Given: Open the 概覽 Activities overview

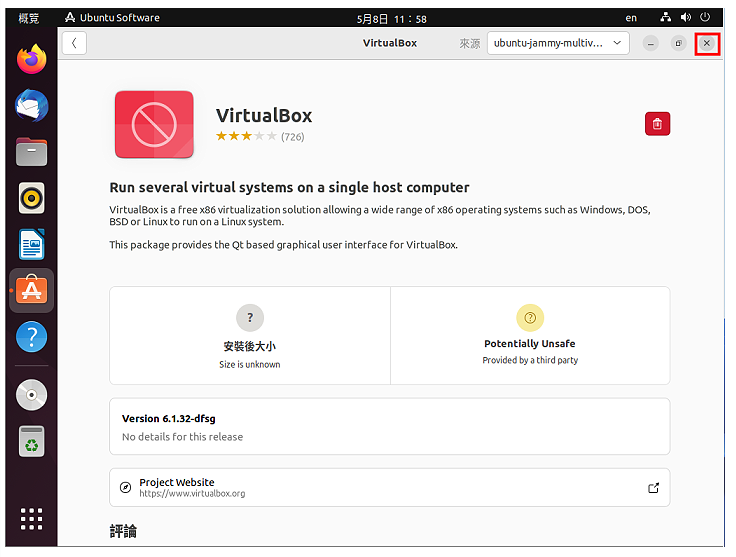Looking at the screenshot, I should [28, 18].
